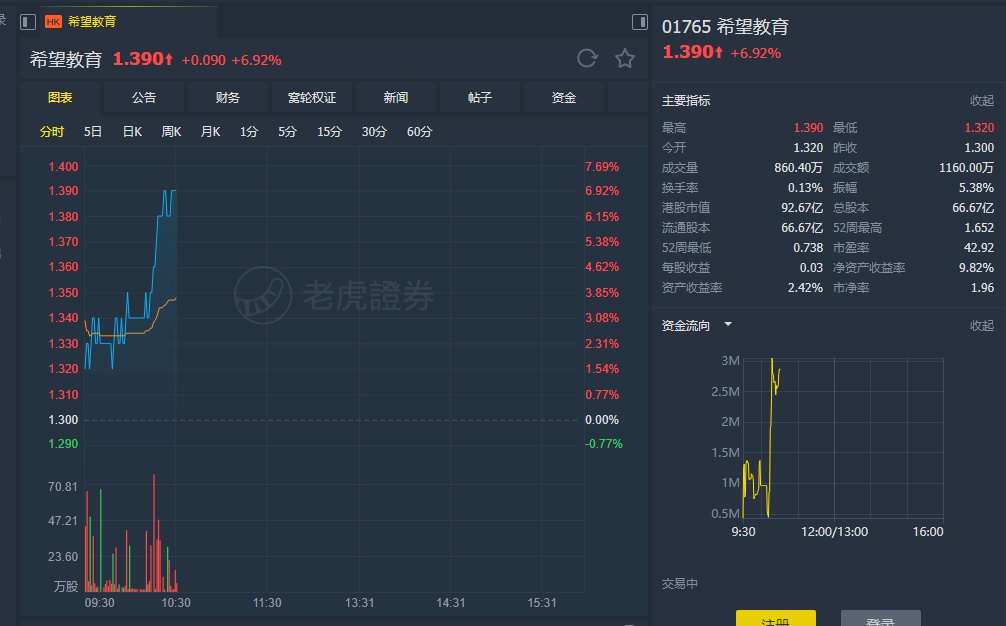Click the +0.090 price change text
The height and width of the screenshot is (626, 1006).
[x=203, y=60]
